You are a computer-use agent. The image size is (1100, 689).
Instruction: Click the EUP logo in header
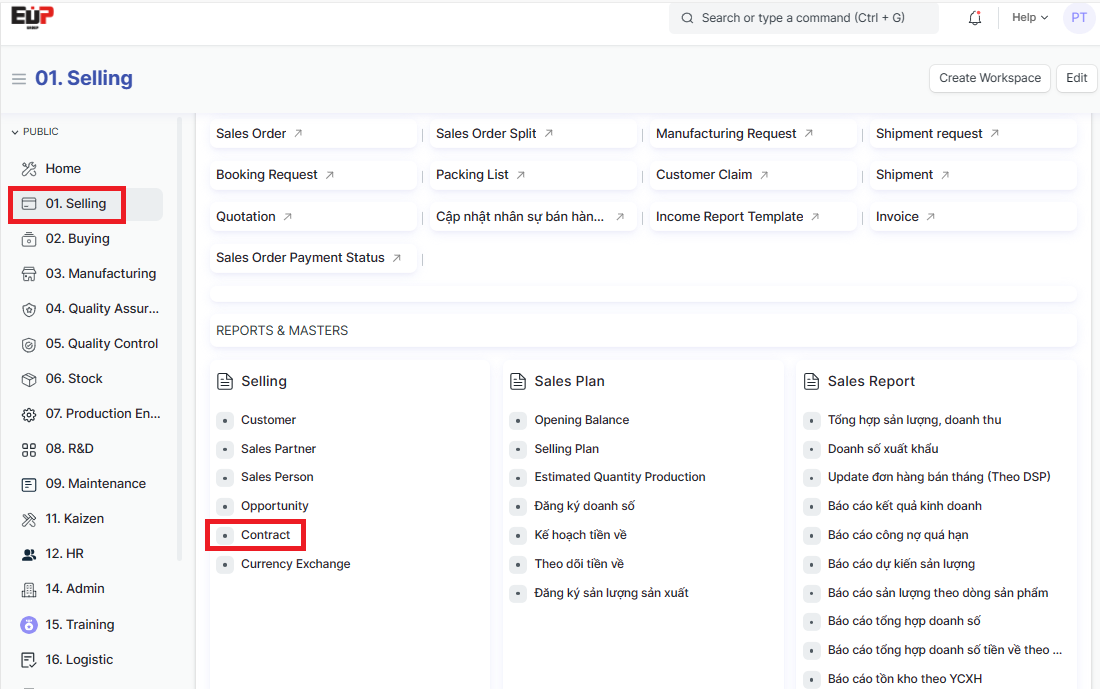[32, 17]
